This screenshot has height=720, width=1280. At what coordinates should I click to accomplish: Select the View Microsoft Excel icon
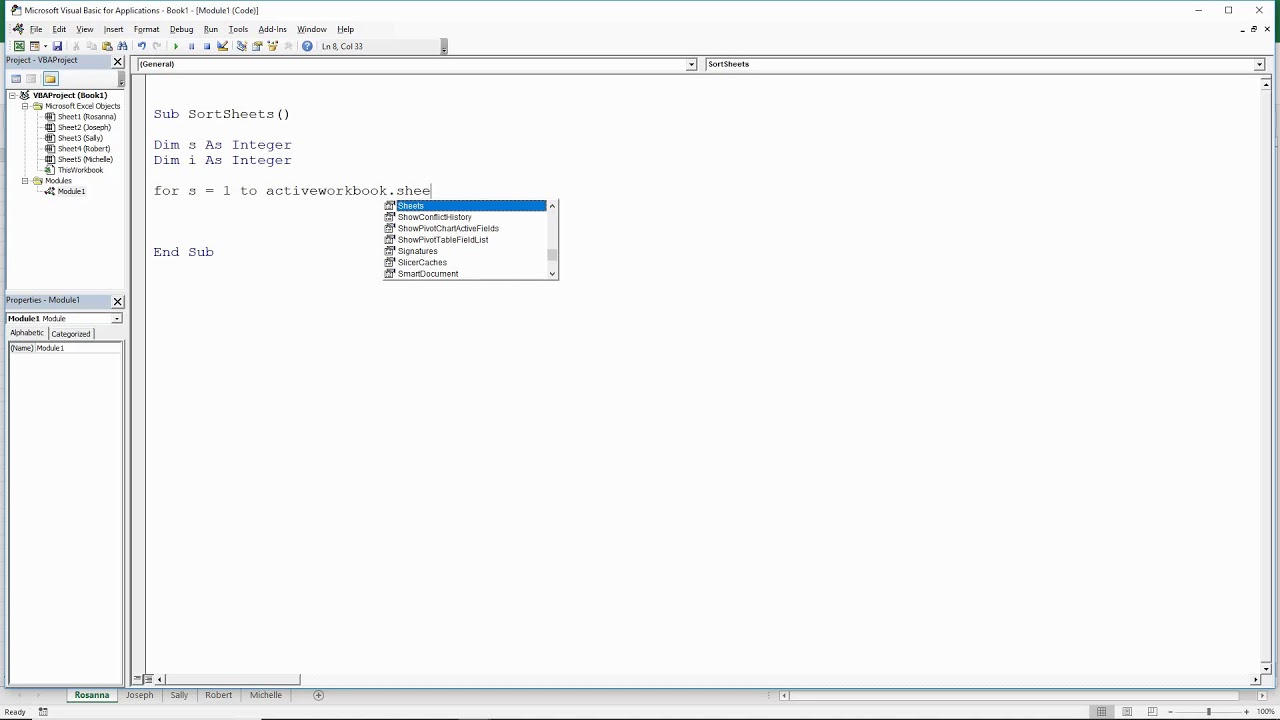click(17, 46)
